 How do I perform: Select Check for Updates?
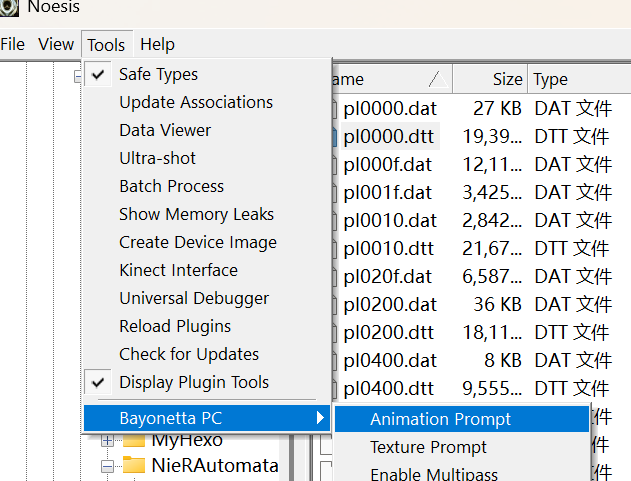(188, 354)
